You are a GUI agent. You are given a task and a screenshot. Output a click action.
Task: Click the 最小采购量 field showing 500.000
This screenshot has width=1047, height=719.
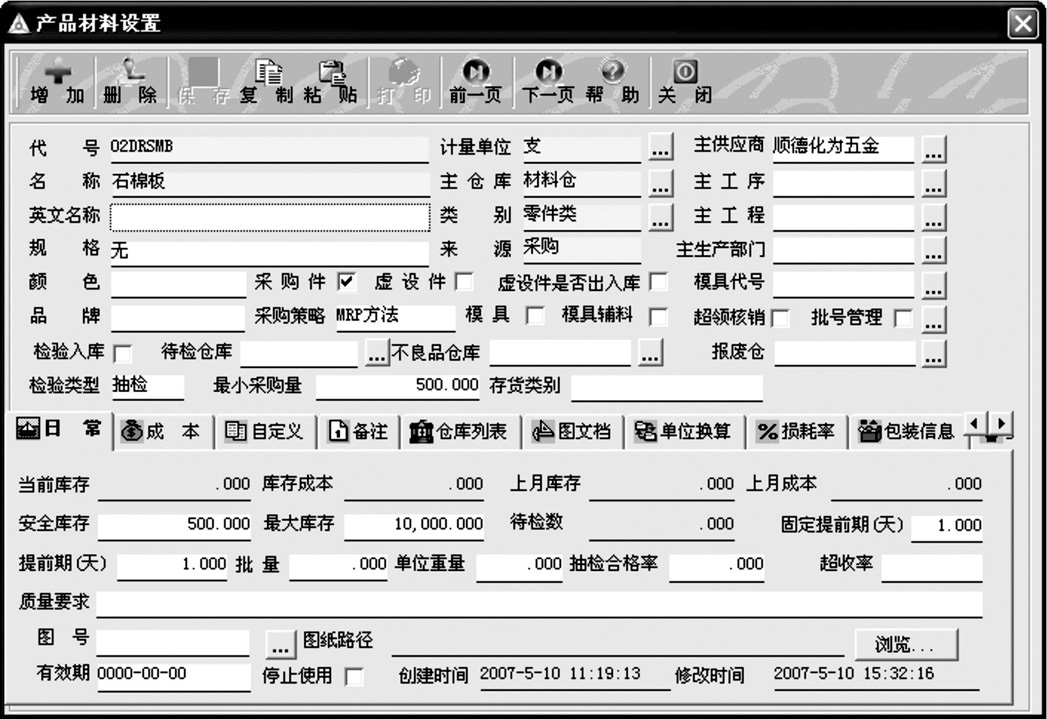(x=397, y=386)
